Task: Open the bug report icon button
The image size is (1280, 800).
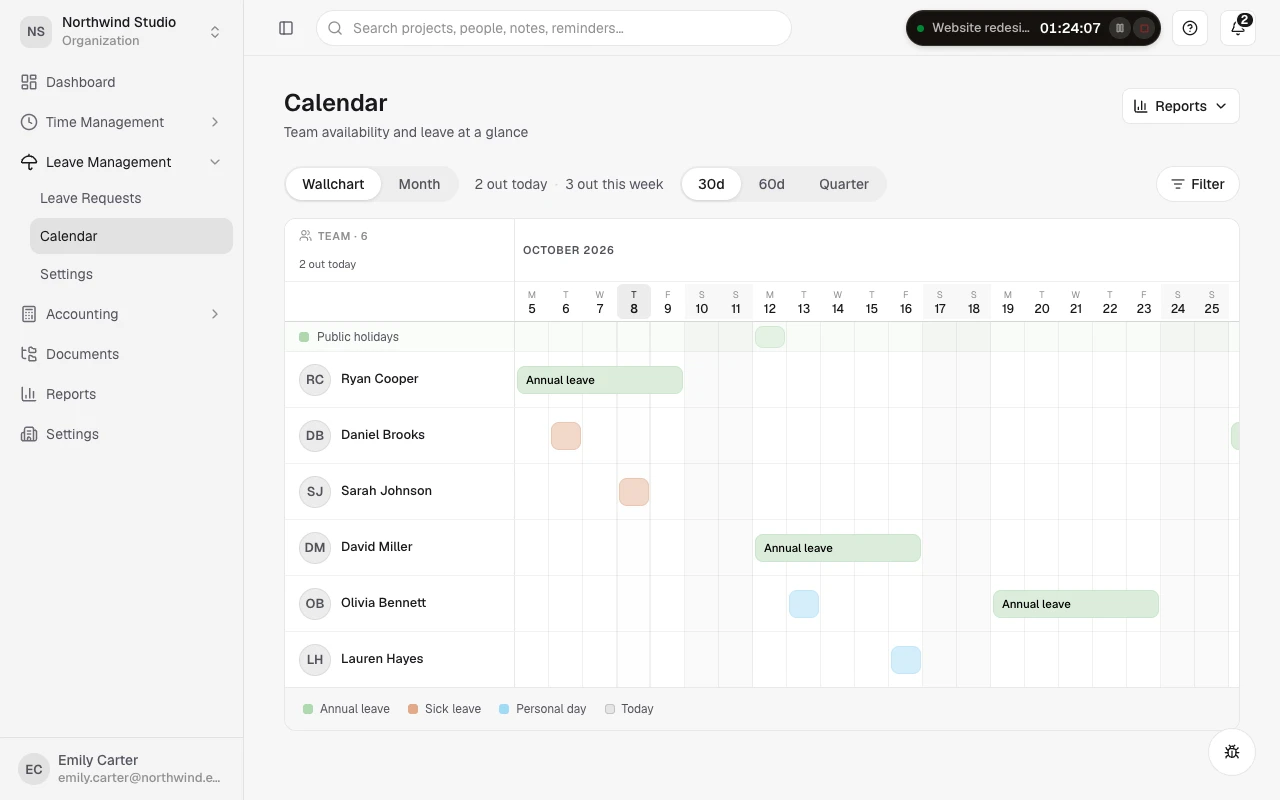Action: [1232, 752]
